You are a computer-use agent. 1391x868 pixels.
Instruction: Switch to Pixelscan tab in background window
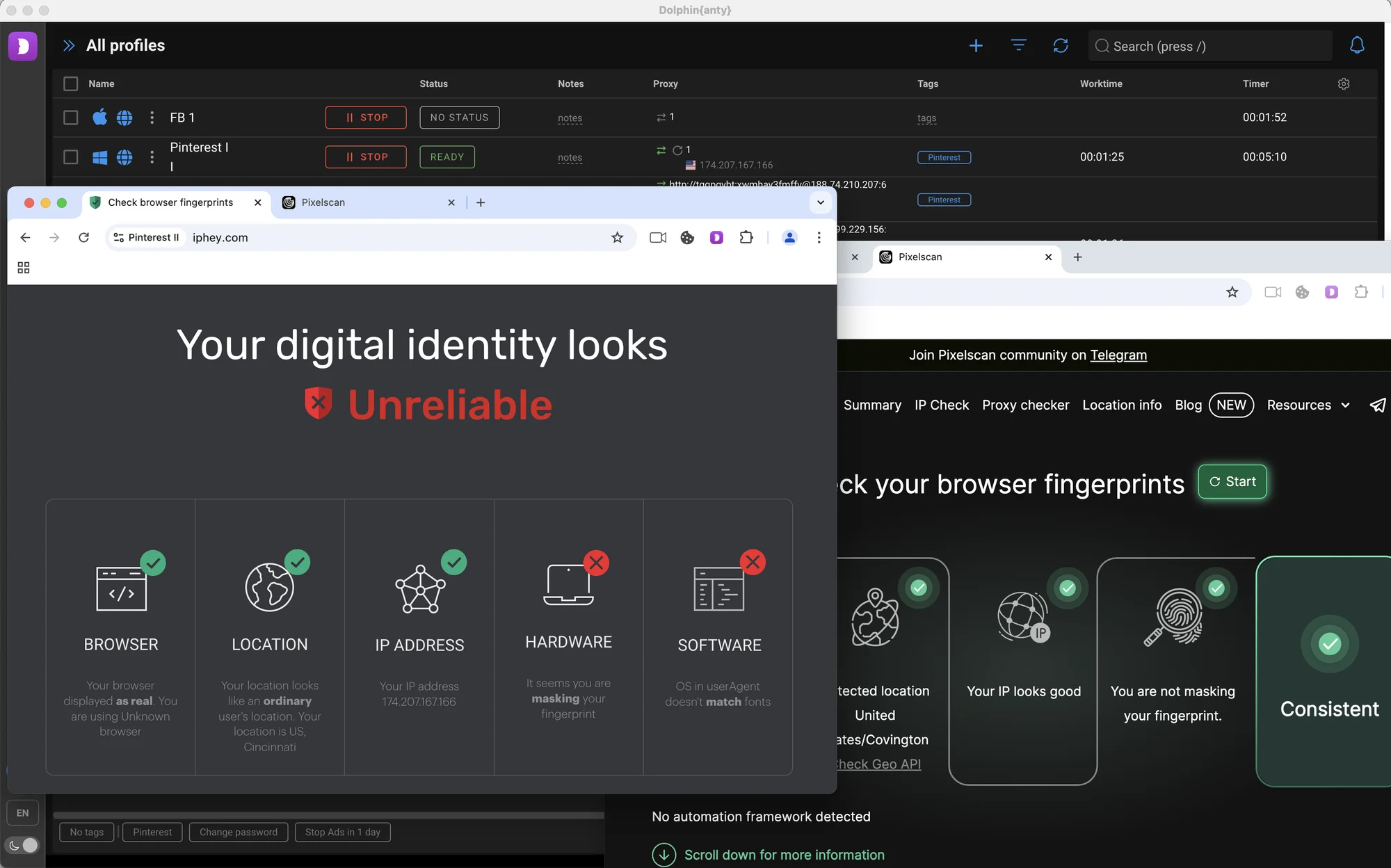[x=967, y=257]
